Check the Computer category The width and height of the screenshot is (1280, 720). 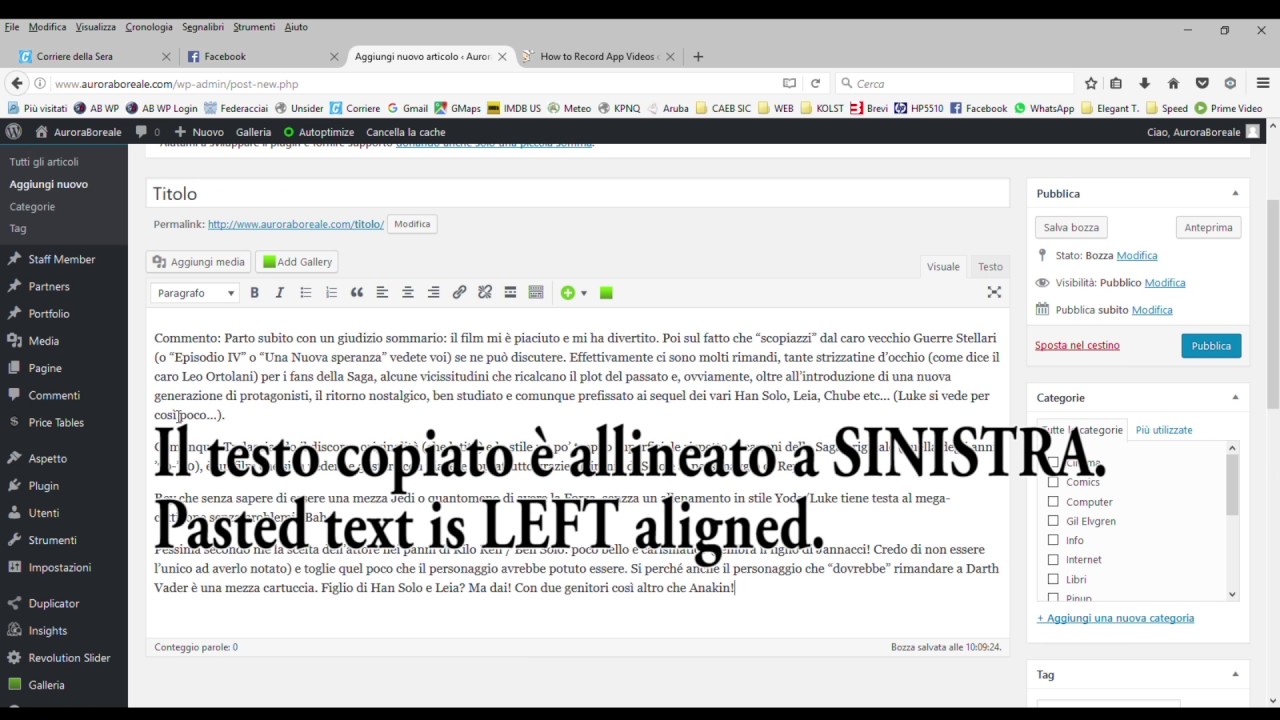coord(1053,502)
